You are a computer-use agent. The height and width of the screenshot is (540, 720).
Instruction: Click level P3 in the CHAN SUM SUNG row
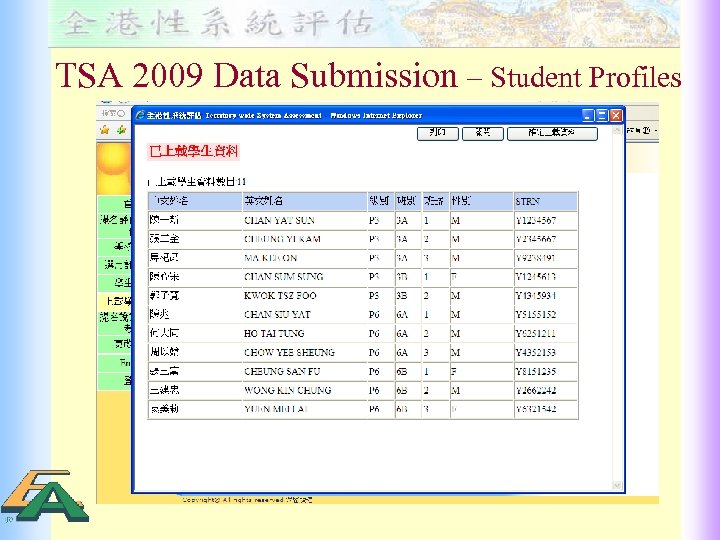click(x=374, y=277)
